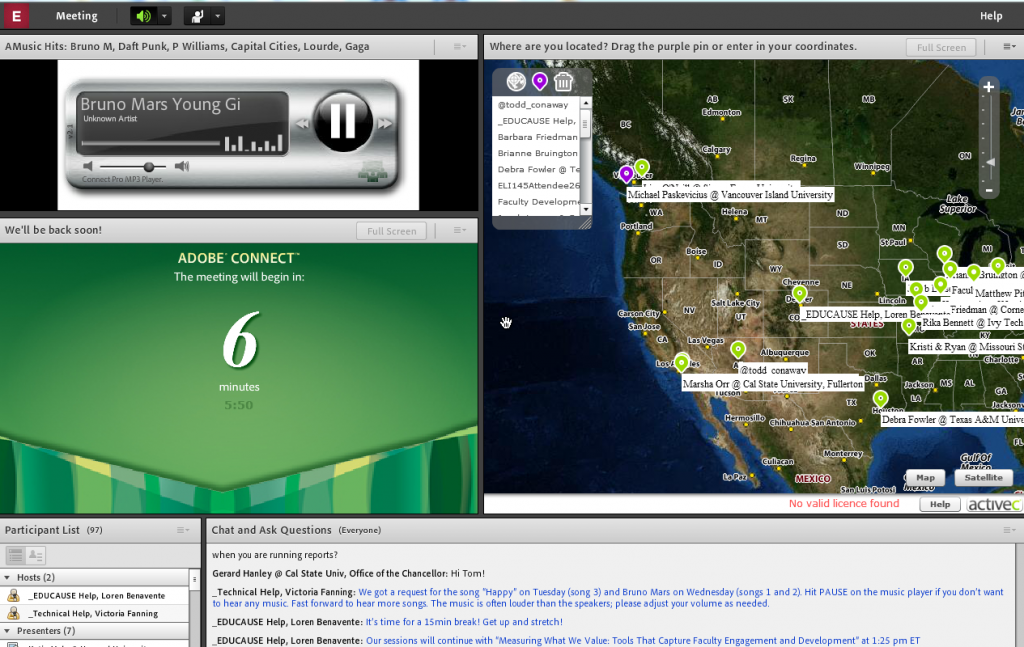Switch participant list to default list view
The image size is (1024, 647).
(x=15, y=556)
